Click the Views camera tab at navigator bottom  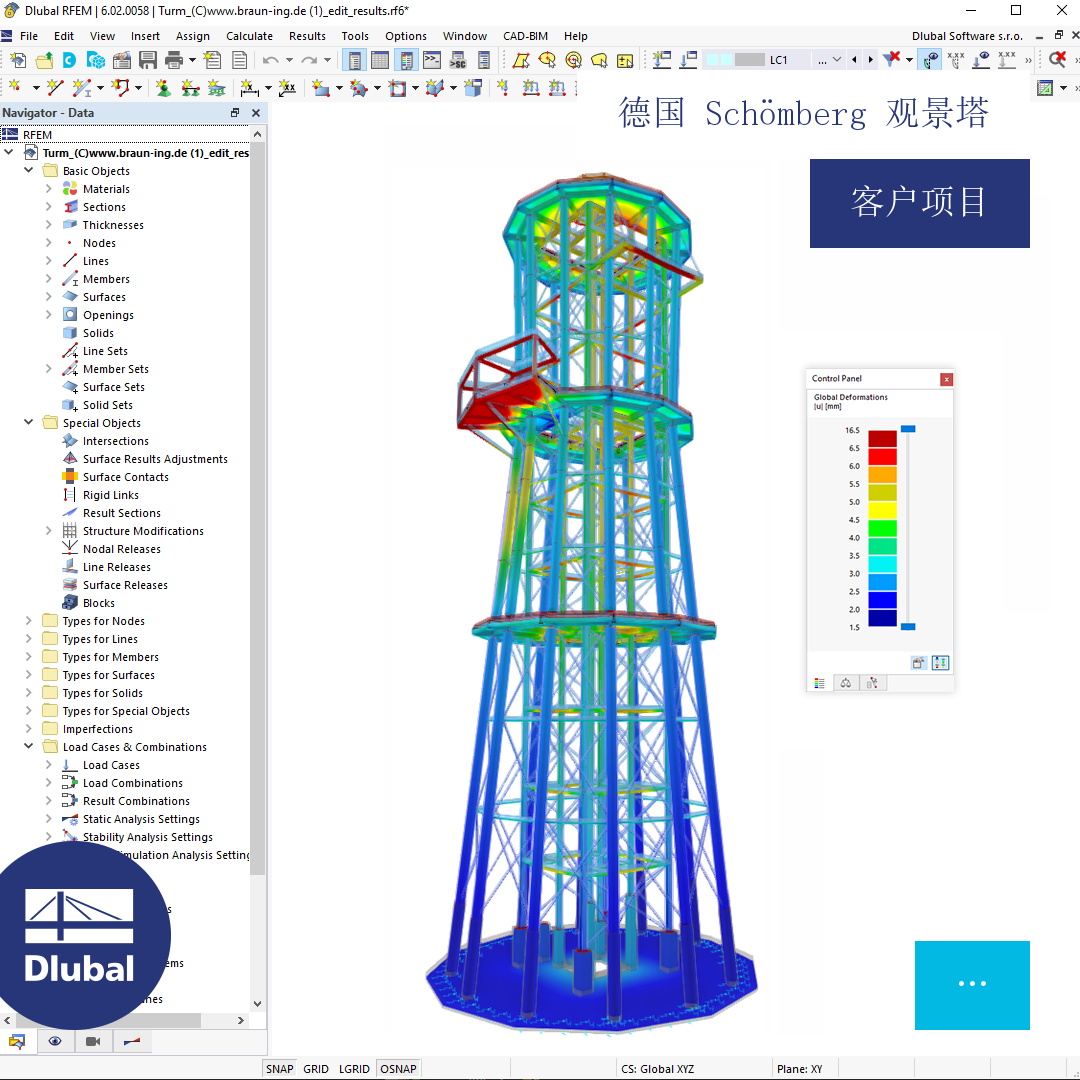93,1041
